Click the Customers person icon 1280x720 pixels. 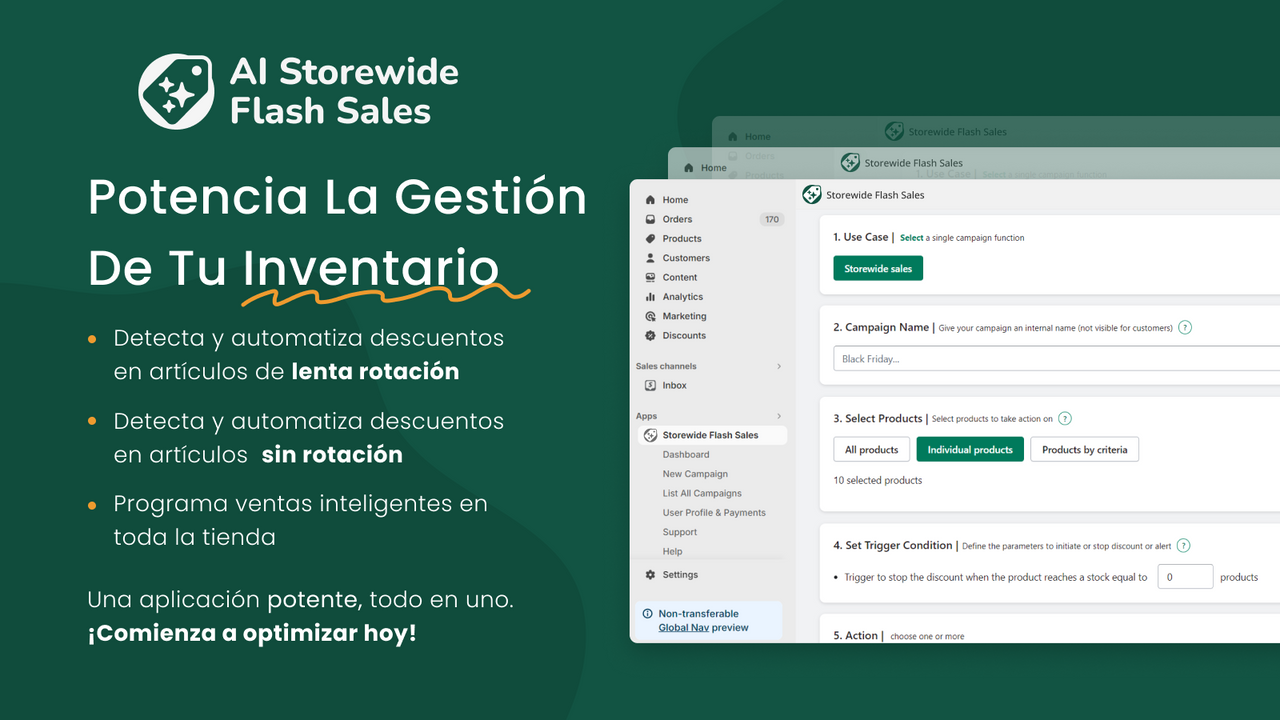[x=651, y=258]
